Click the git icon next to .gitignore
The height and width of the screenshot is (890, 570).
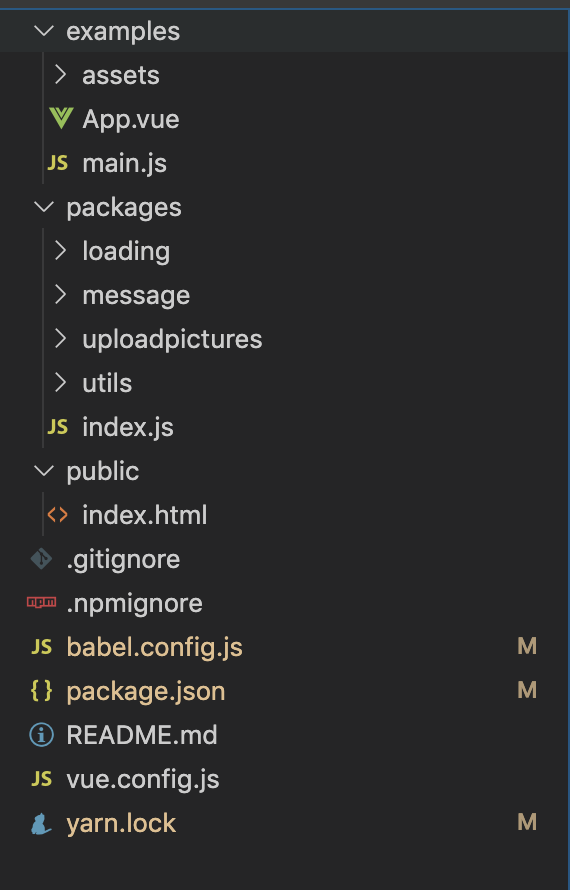pos(41,559)
